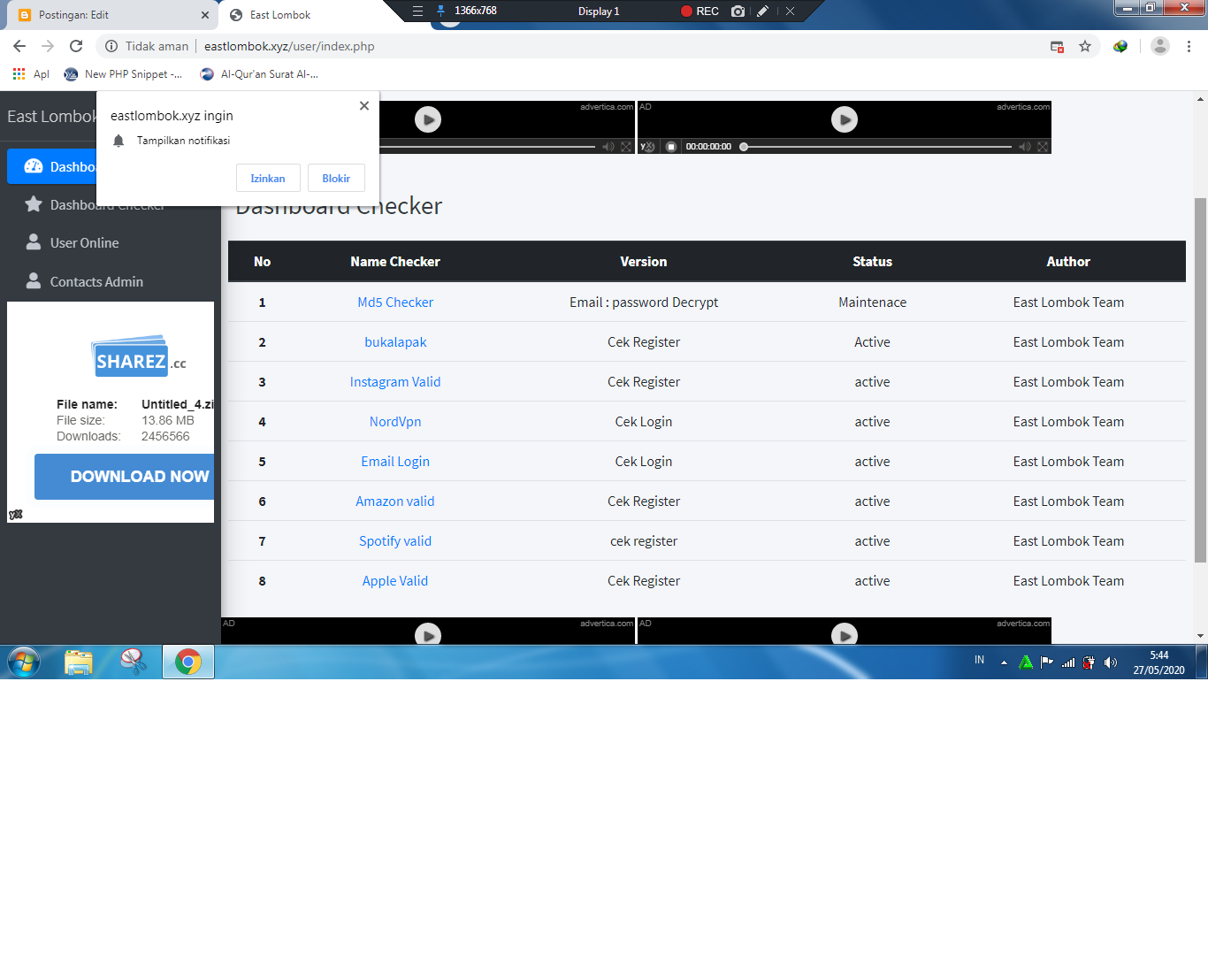This screenshot has width=1208, height=980.
Task: Mute the top left ad video
Action: (608, 147)
